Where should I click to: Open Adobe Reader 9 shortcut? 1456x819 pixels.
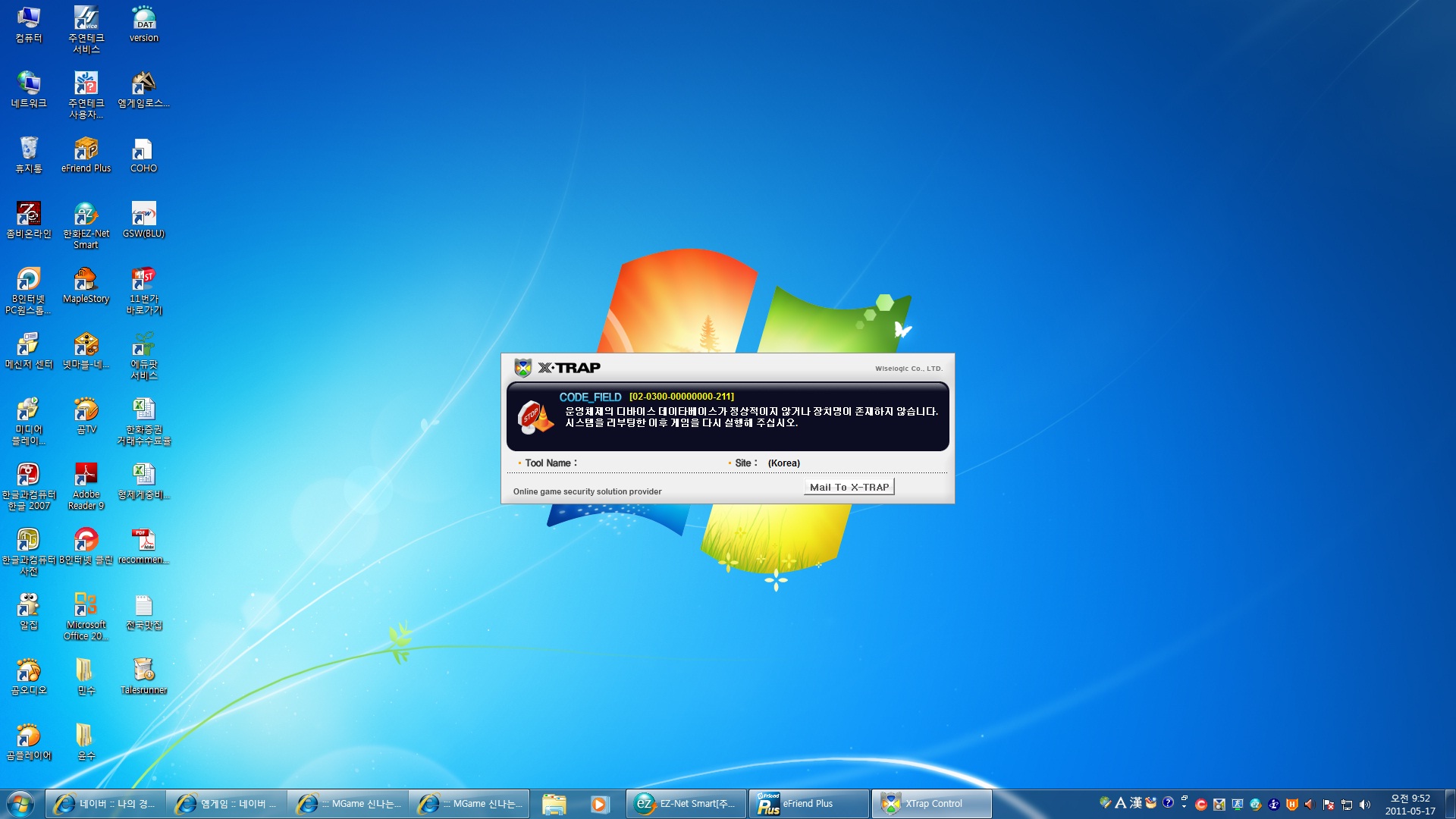86,475
